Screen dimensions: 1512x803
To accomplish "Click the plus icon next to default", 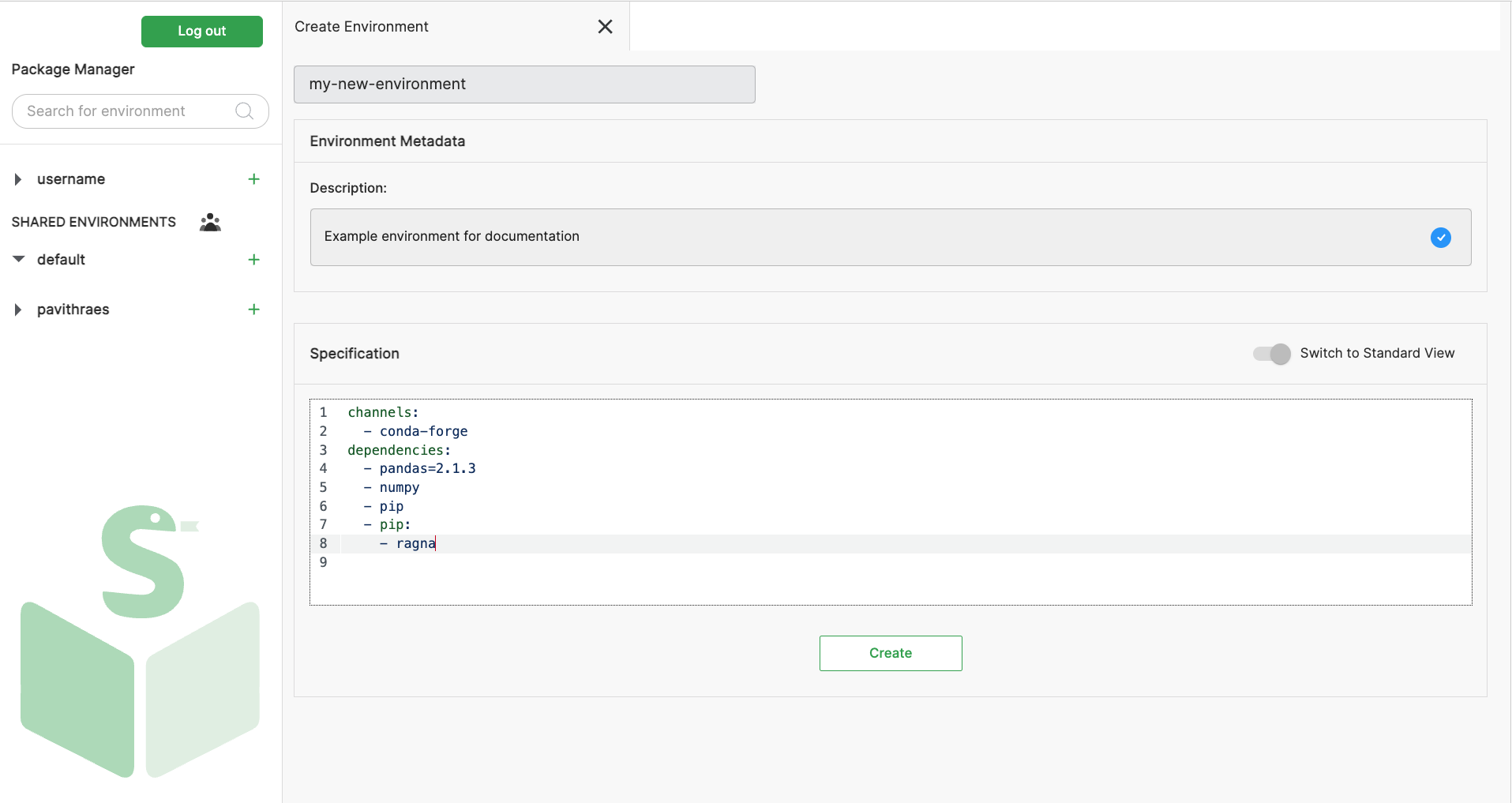I will [x=253, y=260].
